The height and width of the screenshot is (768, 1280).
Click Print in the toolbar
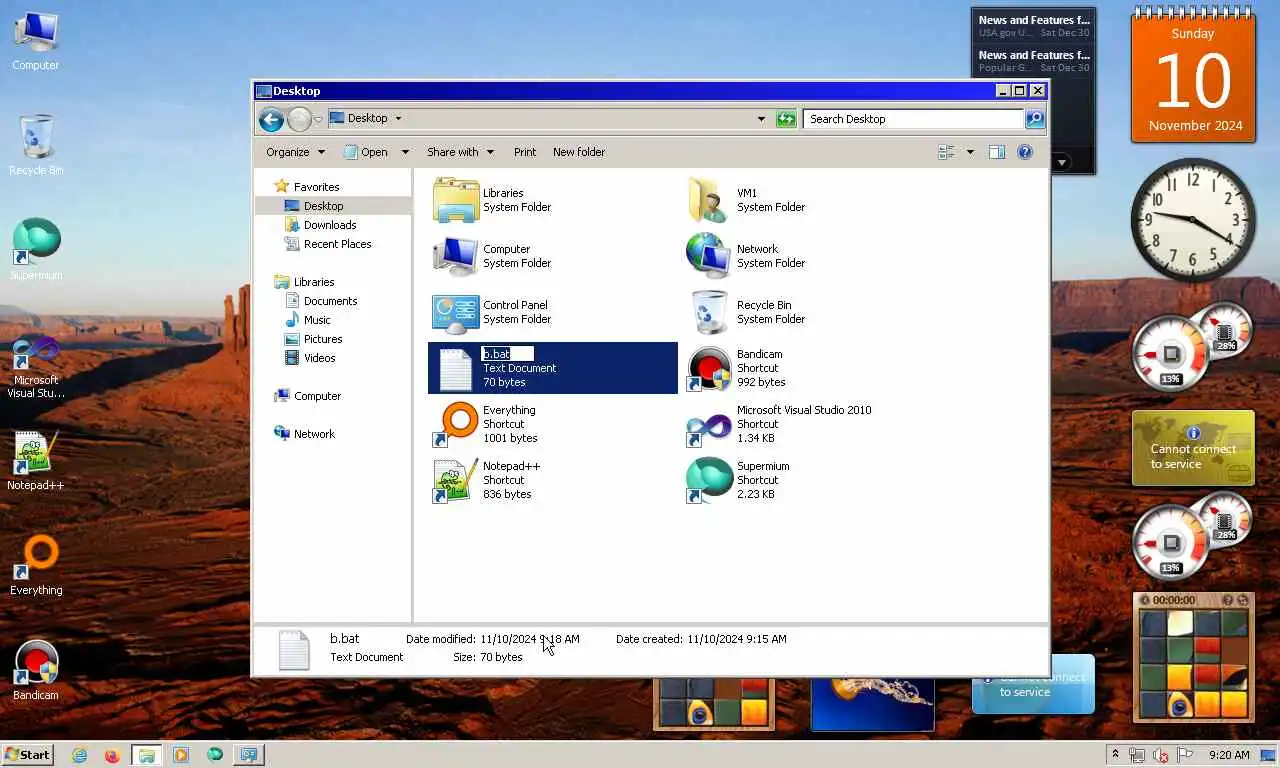(x=525, y=152)
